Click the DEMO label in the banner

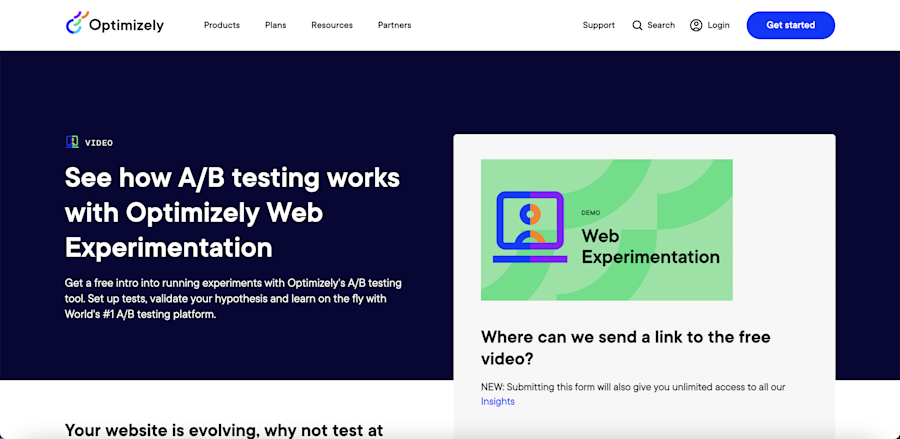pyautogui.click(x=591, y=212)
